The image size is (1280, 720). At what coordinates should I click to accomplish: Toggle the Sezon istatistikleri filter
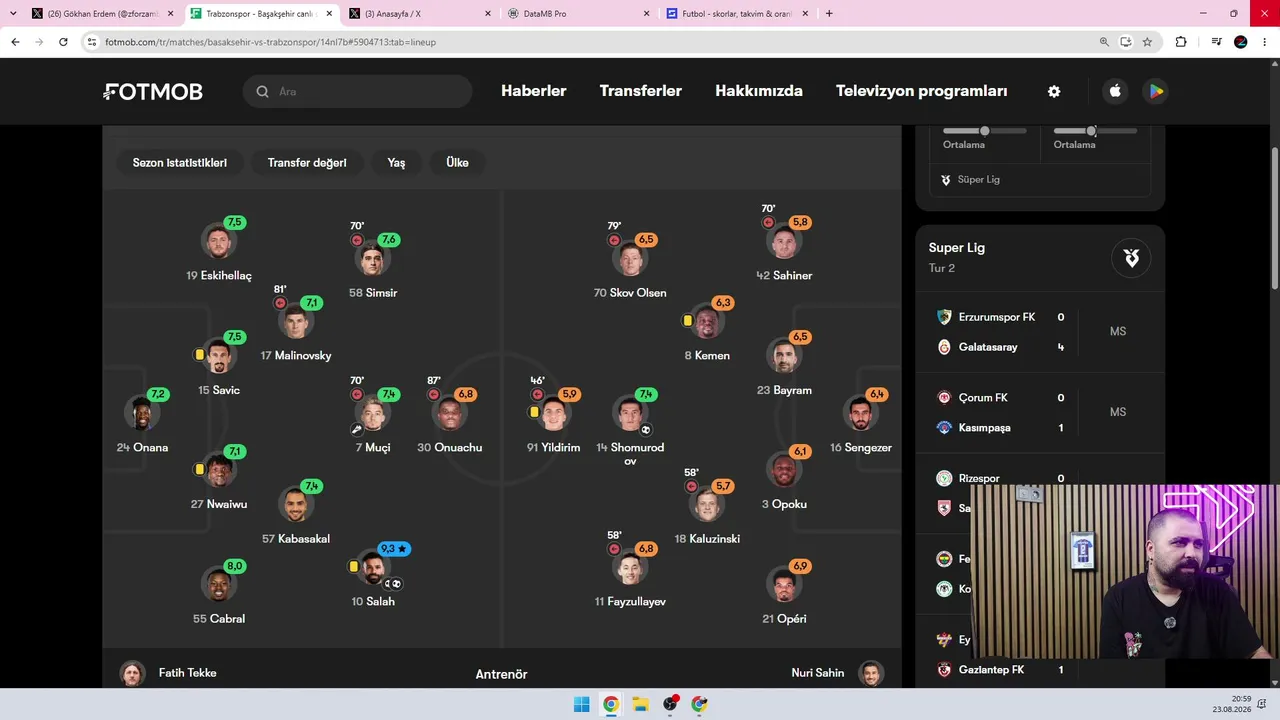180,163
